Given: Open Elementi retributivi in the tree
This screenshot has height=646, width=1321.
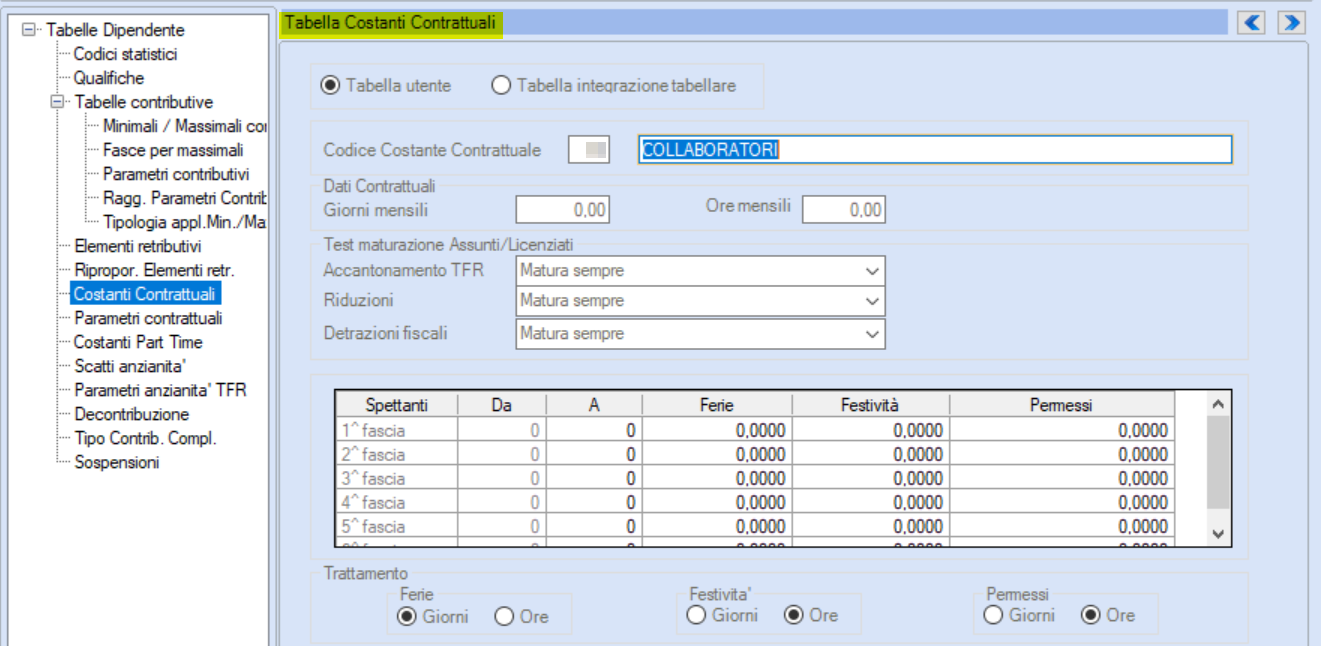Looking at the screenshot, I should [x=138, y=246].
